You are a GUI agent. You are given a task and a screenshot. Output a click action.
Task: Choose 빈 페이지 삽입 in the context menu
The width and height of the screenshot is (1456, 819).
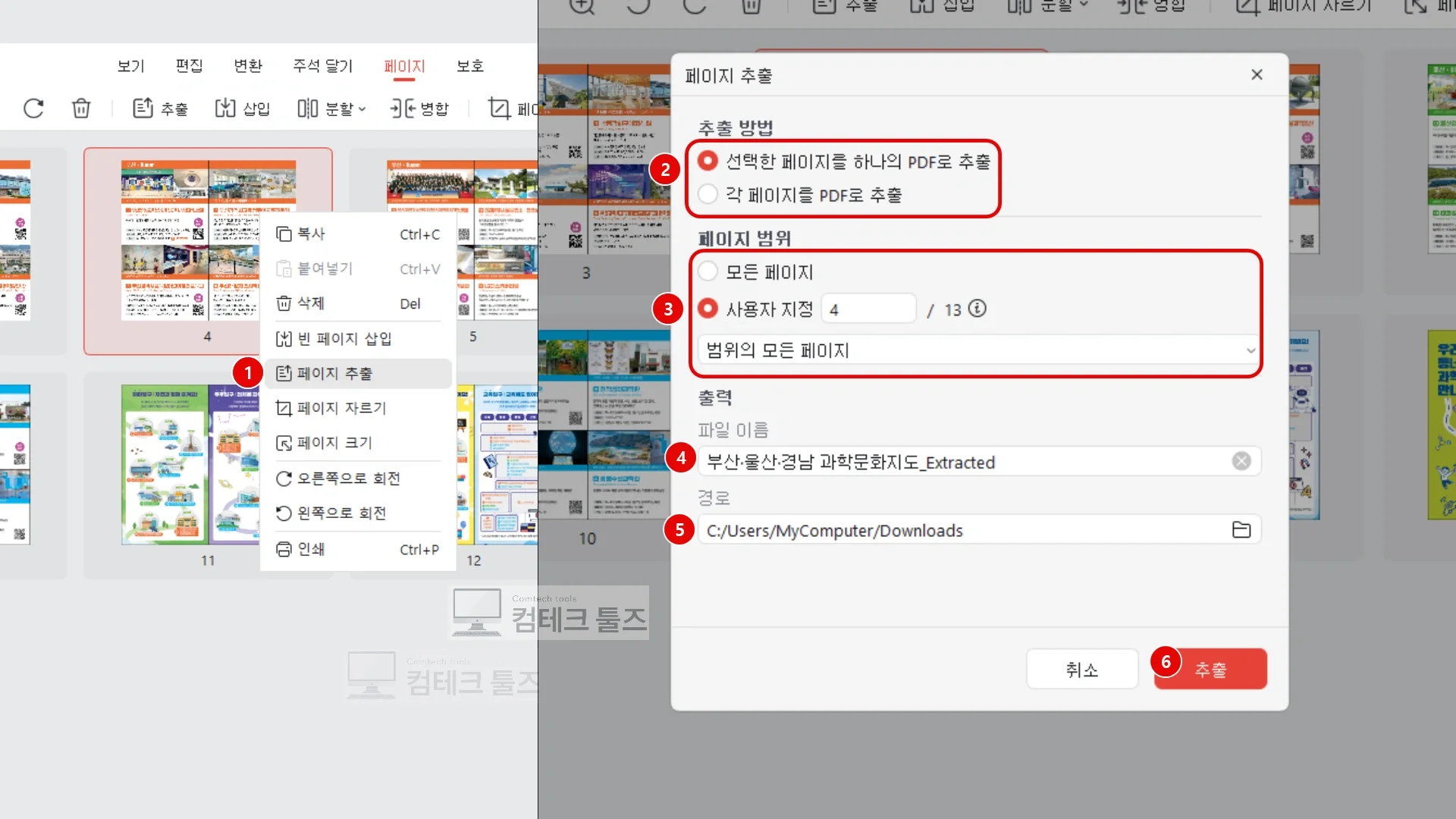coord(358,338)
